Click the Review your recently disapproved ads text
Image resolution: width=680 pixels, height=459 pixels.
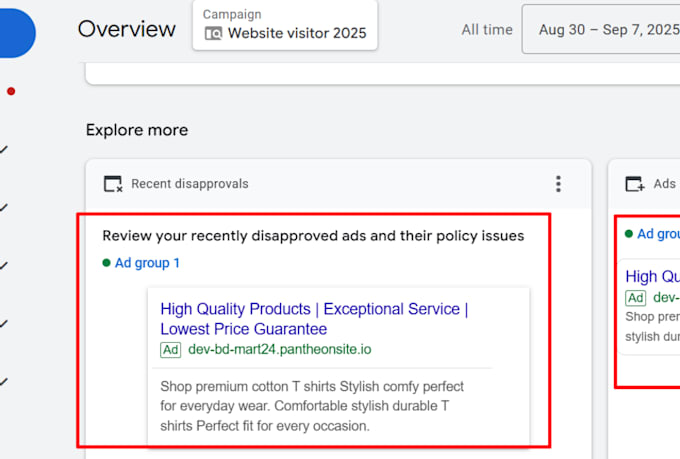pyautogui.click(x=313, y=236)
